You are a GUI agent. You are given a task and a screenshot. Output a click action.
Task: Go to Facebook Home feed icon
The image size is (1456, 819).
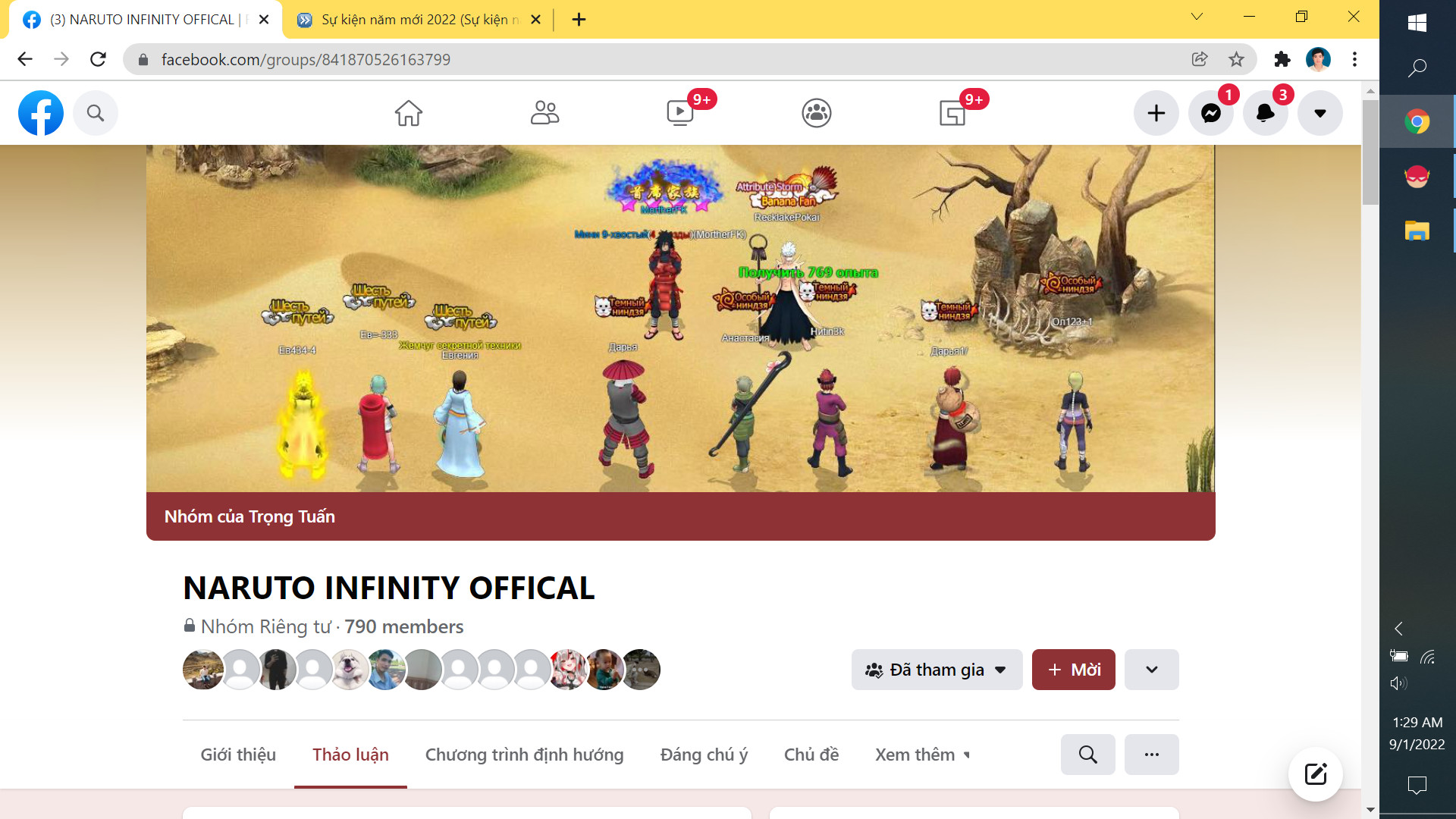[x=409, y=113]
